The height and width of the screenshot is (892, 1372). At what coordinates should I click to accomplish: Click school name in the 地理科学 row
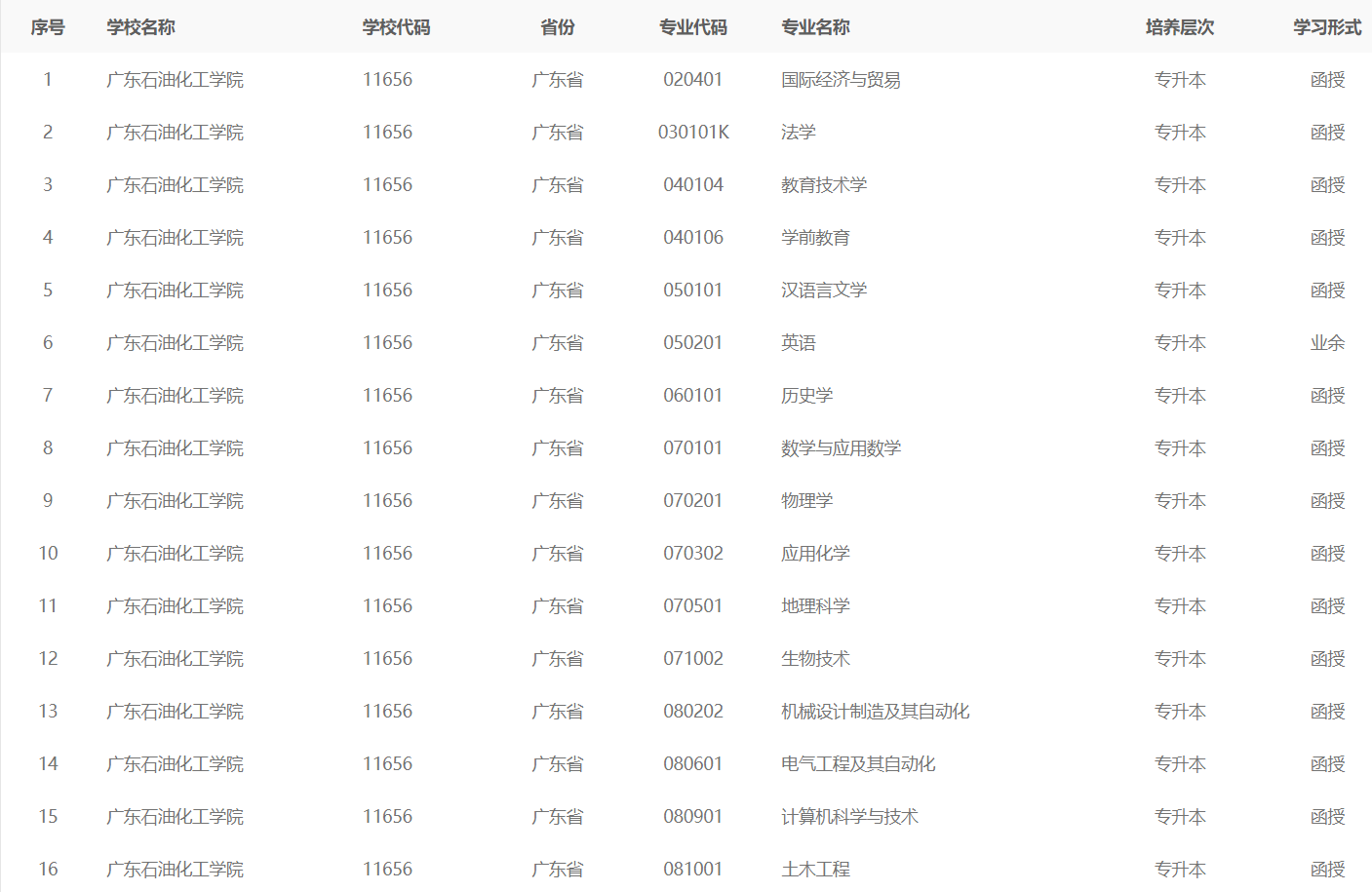tap(175, 606)
